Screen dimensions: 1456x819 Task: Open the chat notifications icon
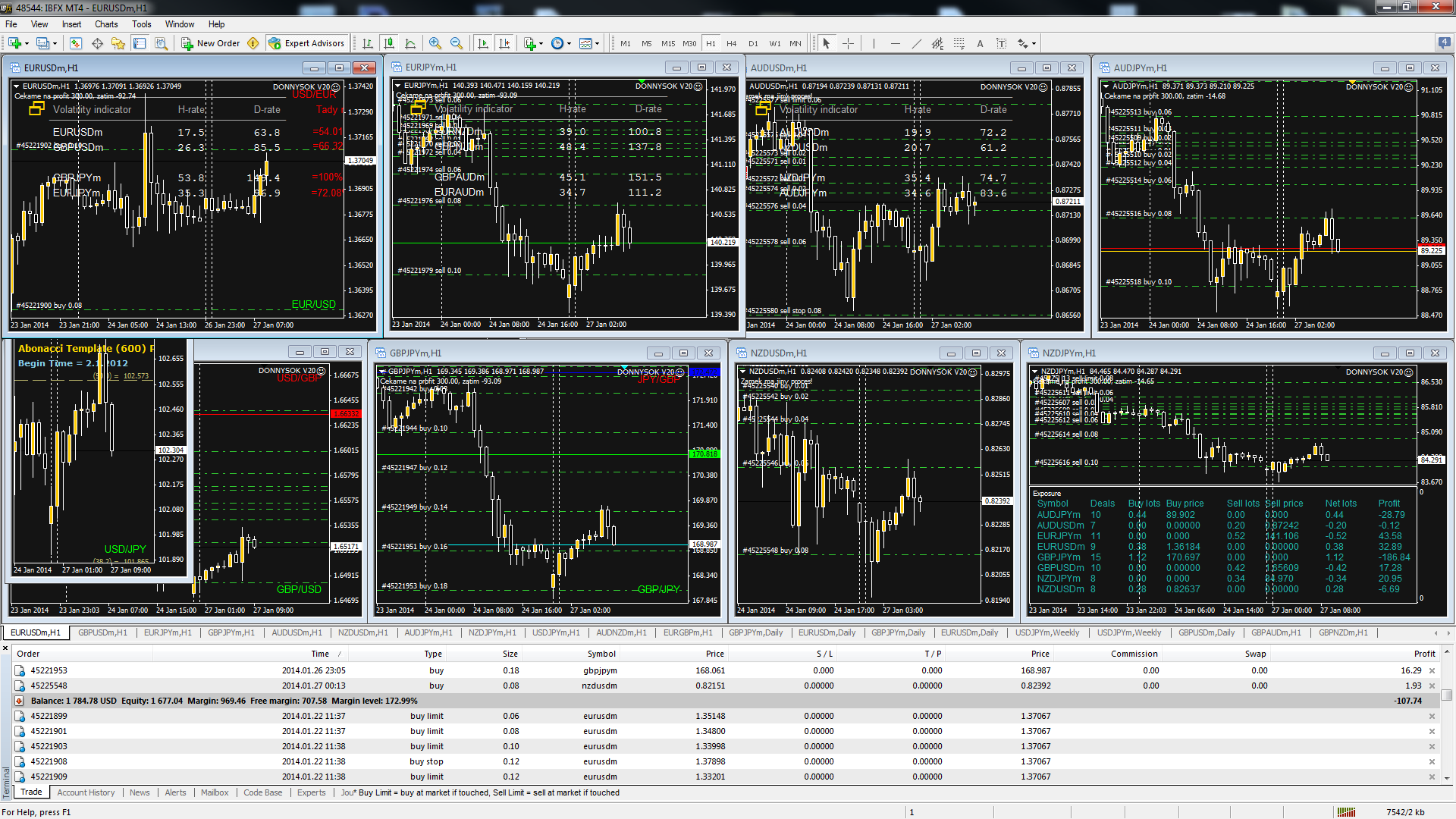1444,43
